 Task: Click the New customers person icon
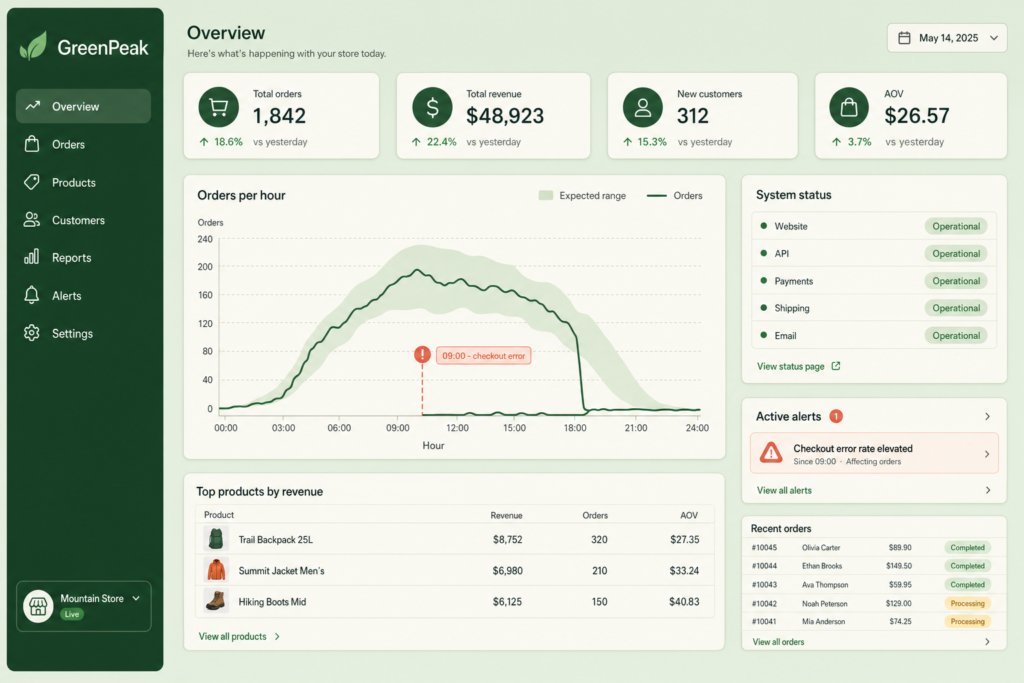(x=643, y=107)
